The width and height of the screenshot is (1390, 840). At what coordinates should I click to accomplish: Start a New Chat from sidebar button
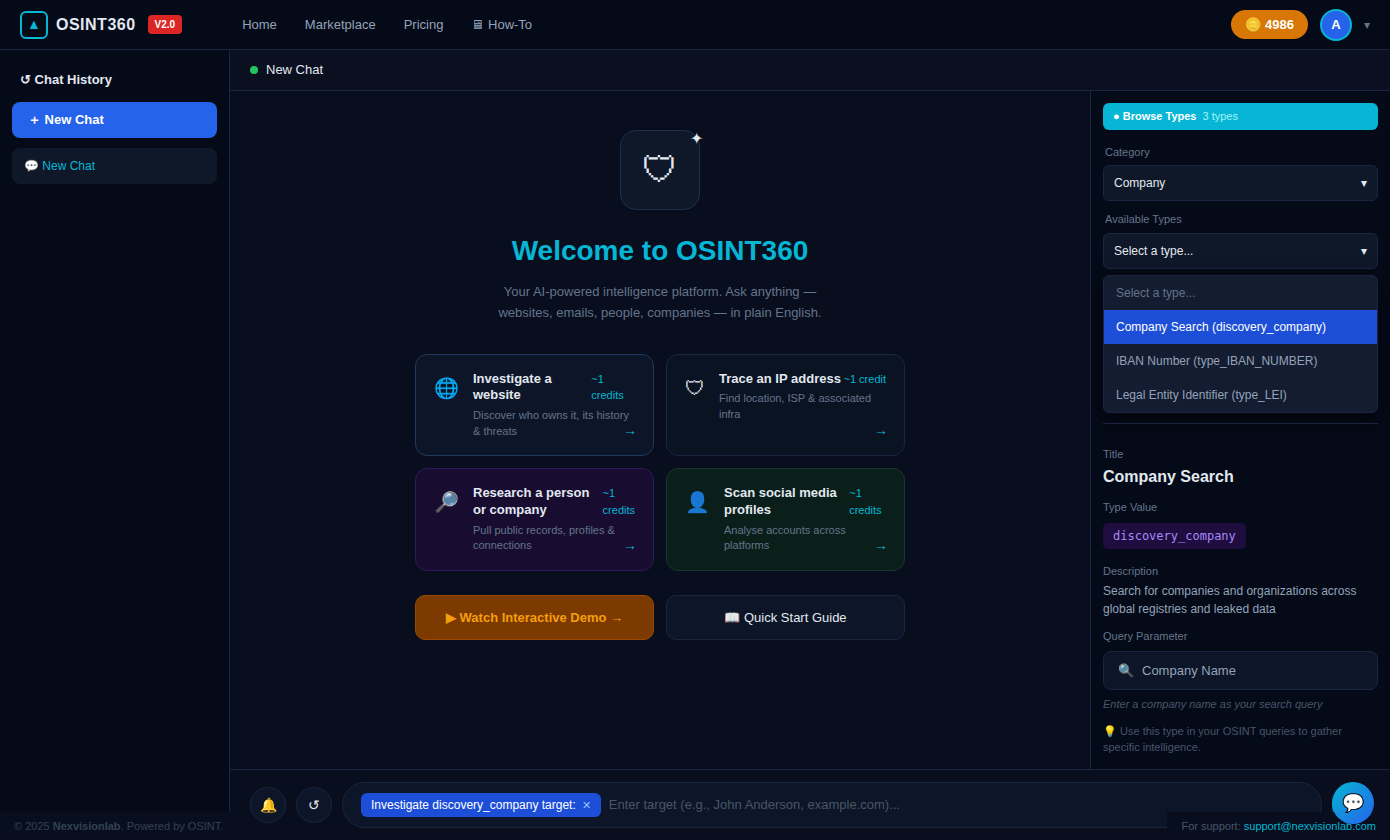(114, 120)
